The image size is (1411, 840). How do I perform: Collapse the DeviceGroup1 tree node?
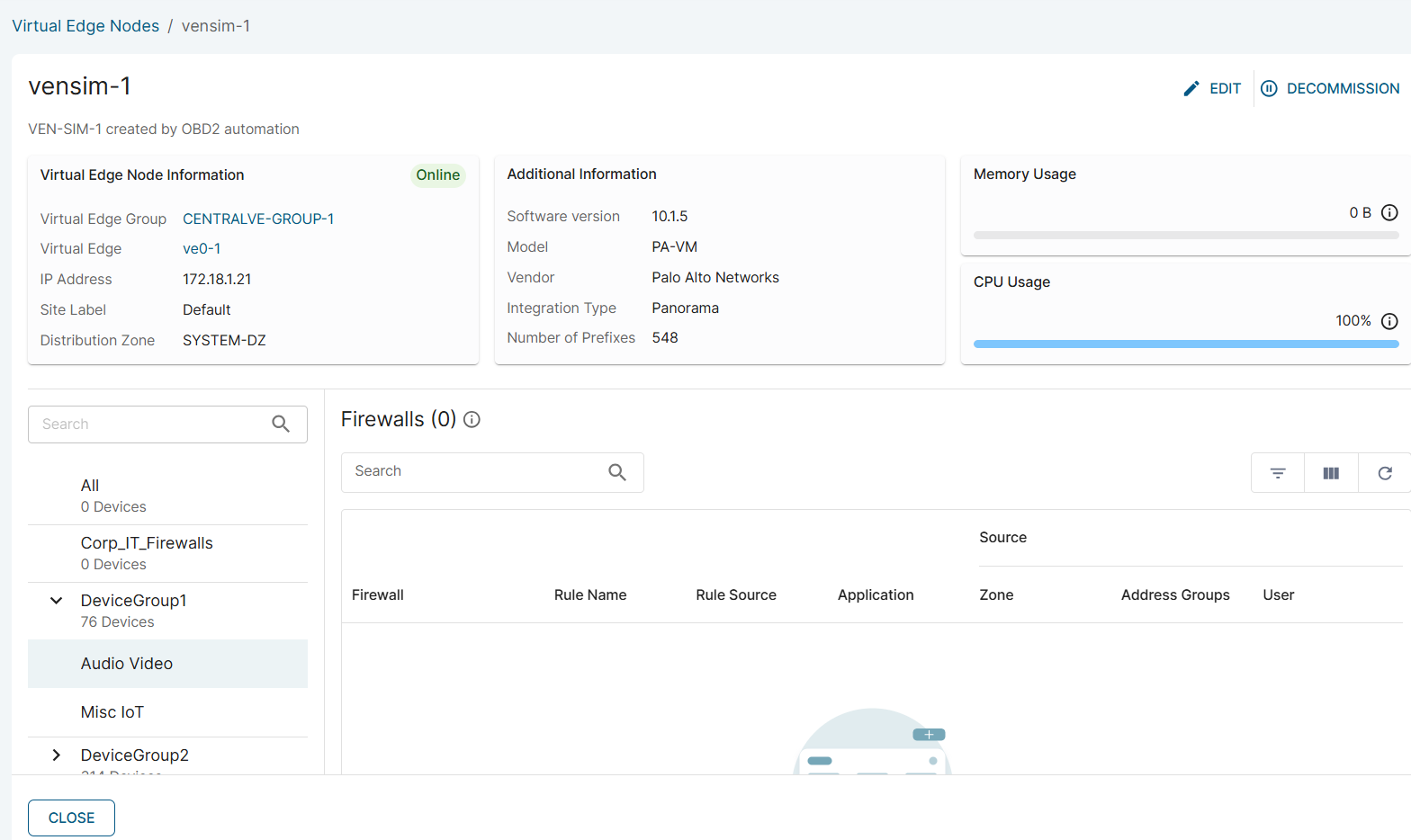pos(57,601)
